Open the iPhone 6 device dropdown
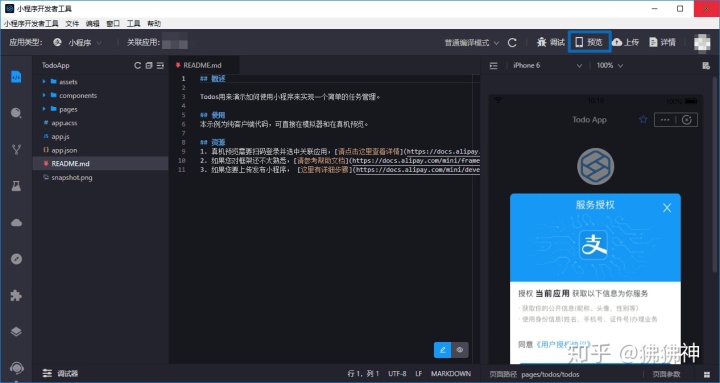This screenshot has height=383, width=720. tap(547, 66)
